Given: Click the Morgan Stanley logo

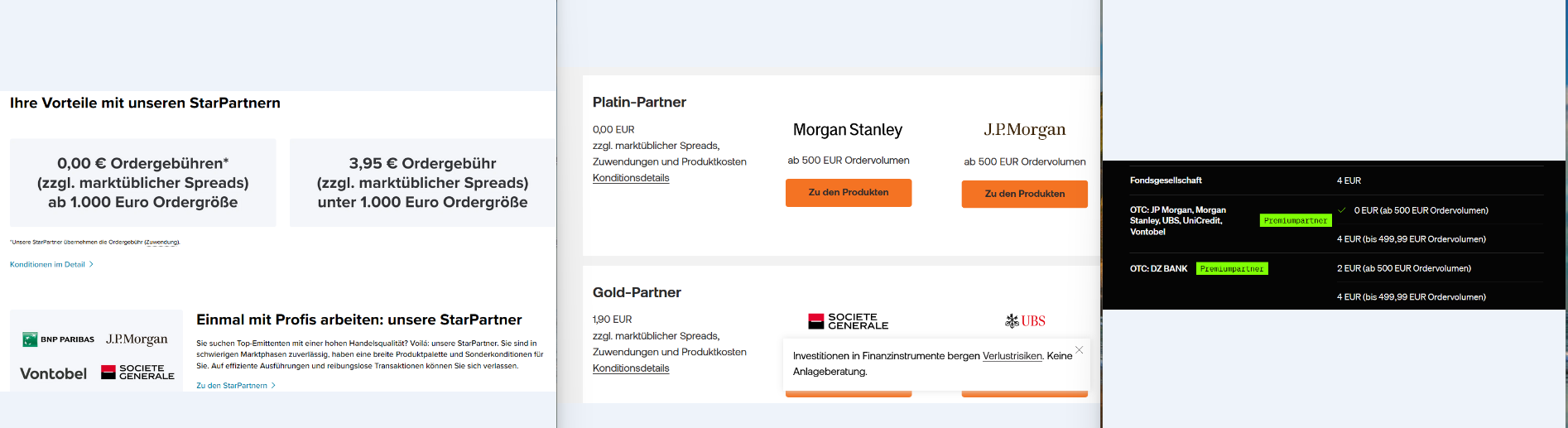Looking at the screenshot, I should point(848,130).
